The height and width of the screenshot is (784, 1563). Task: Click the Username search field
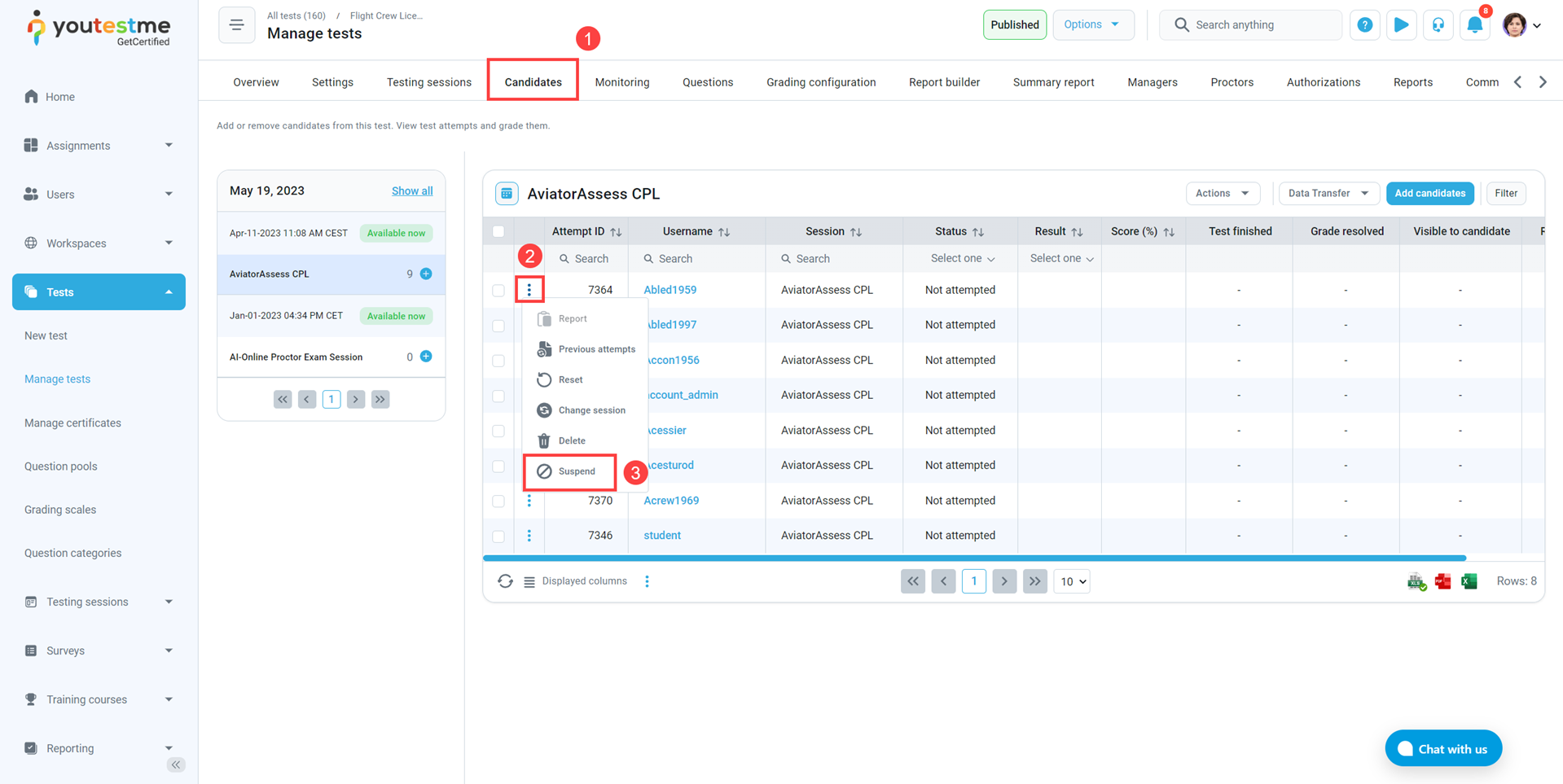click(700, 259)
